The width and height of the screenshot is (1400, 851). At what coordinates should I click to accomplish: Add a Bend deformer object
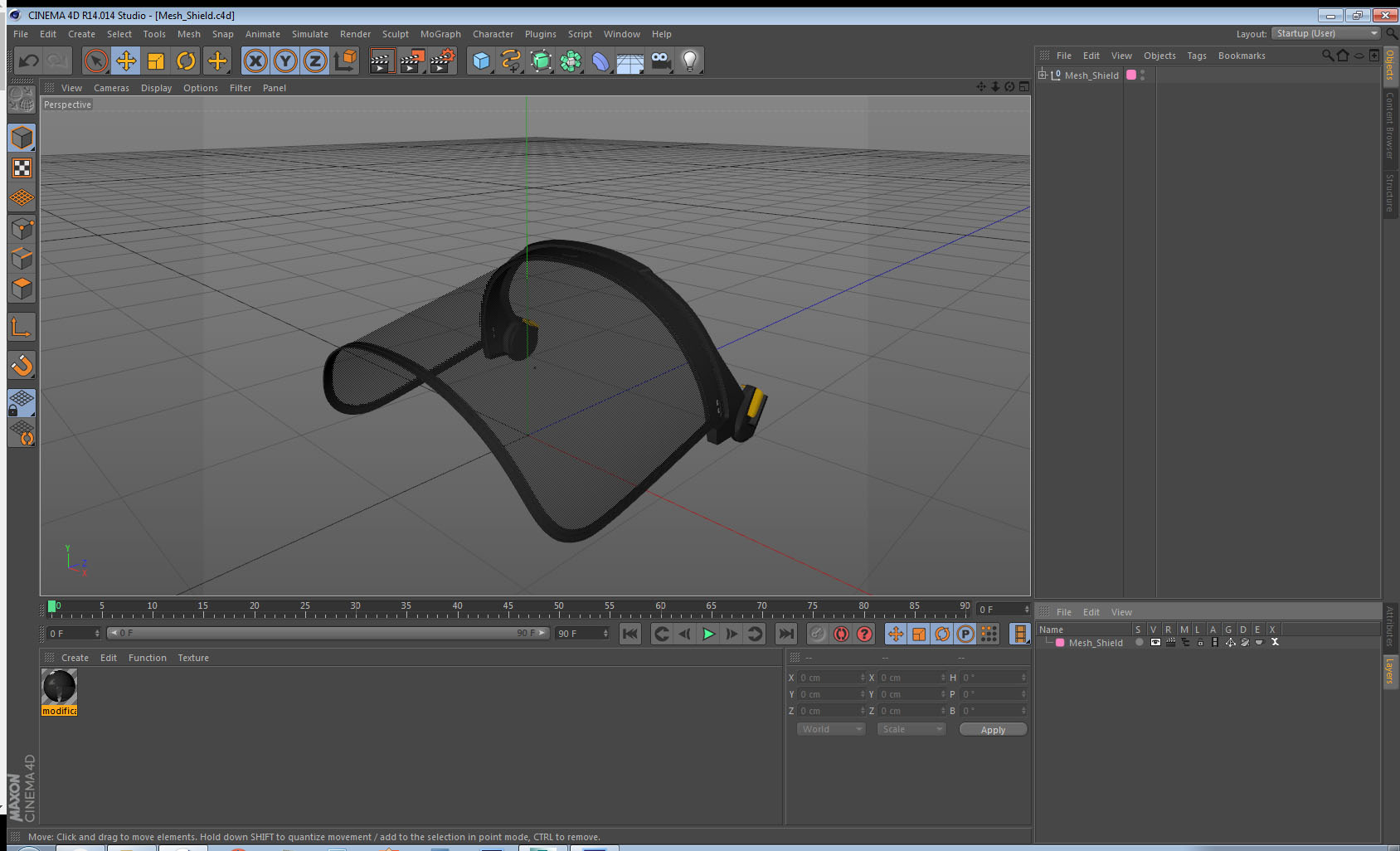pos(600,61)
